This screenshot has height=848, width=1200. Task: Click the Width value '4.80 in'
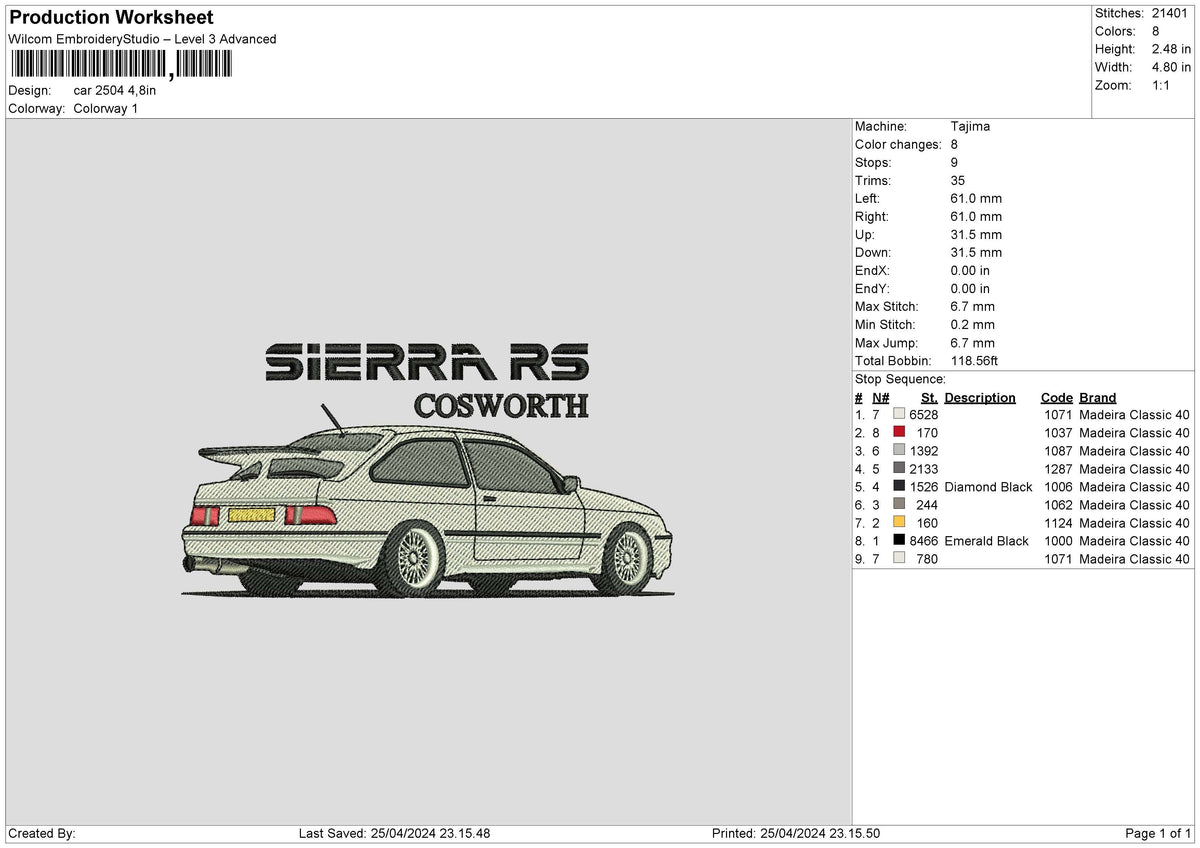click(x=1171, y=67)
